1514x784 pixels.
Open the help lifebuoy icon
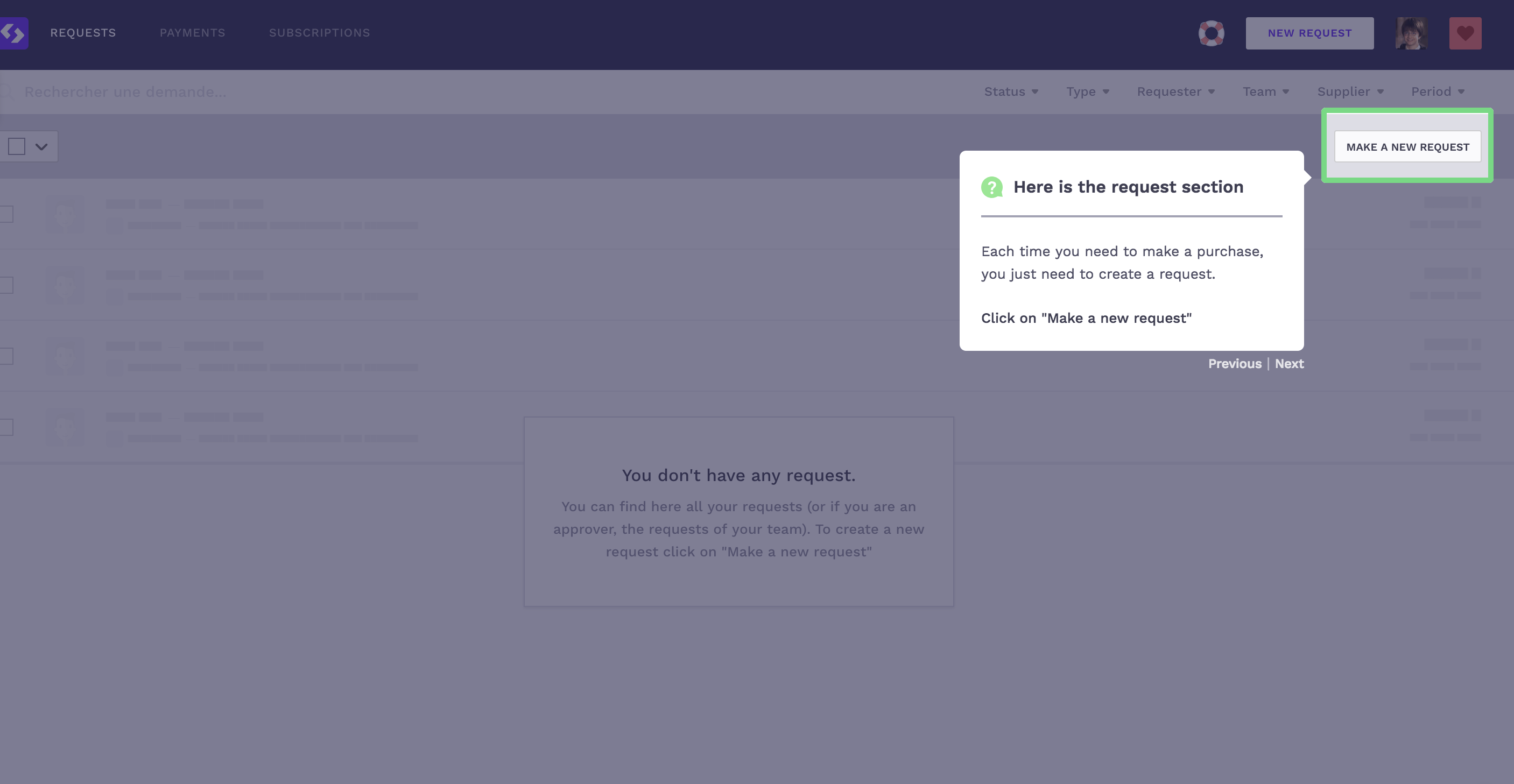(x=1212, y=33)
